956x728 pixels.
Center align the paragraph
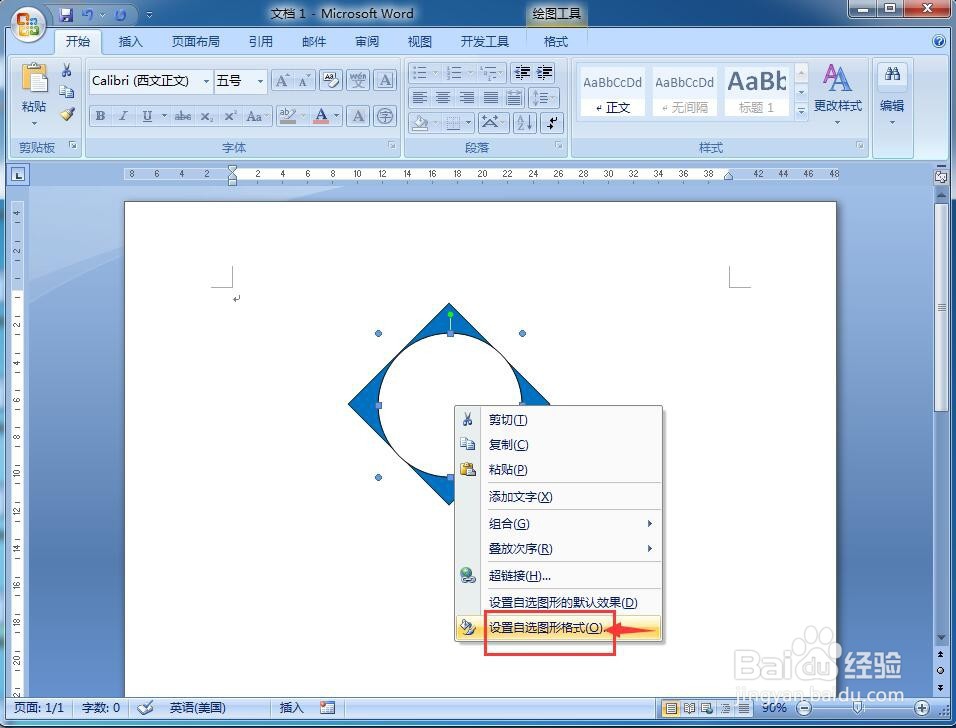[443, 98]
